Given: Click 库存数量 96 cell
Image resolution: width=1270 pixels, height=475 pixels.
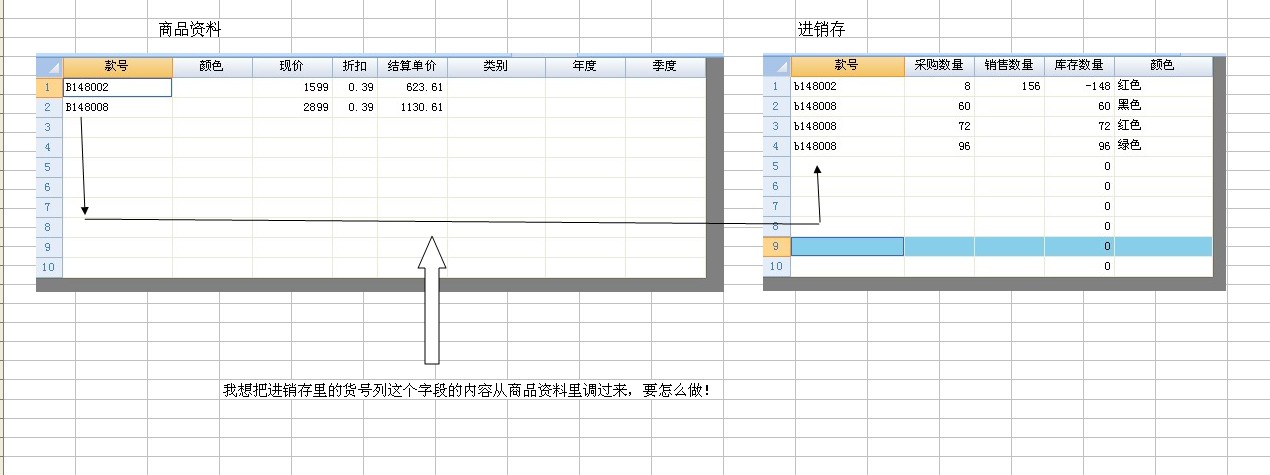Looking at the screenshot, I should click(1079, 146).
